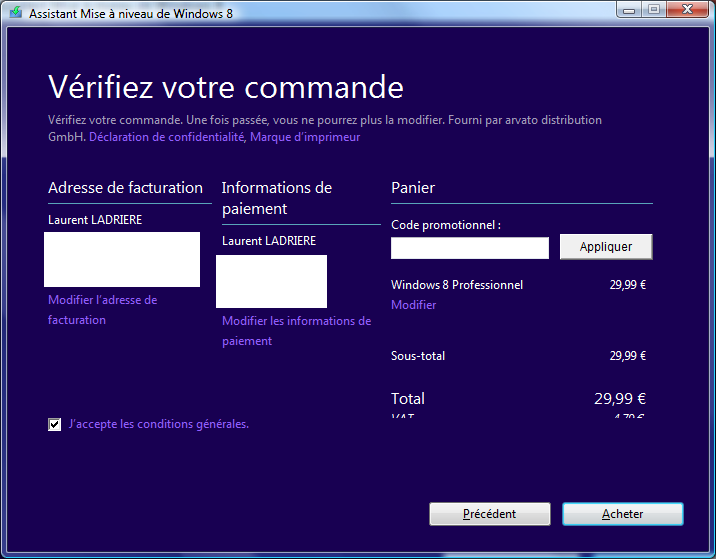This screenshot has height=560, width=717.
Task: Click the Total amount 29,99 €
Action: click(x=620, y=399)
